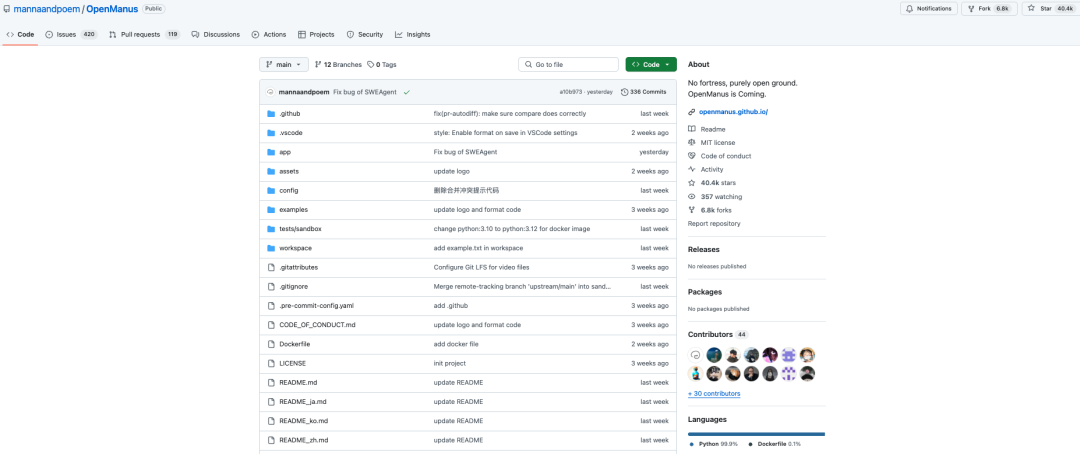
Task: Click the 357 watching link
Action: 721,197
